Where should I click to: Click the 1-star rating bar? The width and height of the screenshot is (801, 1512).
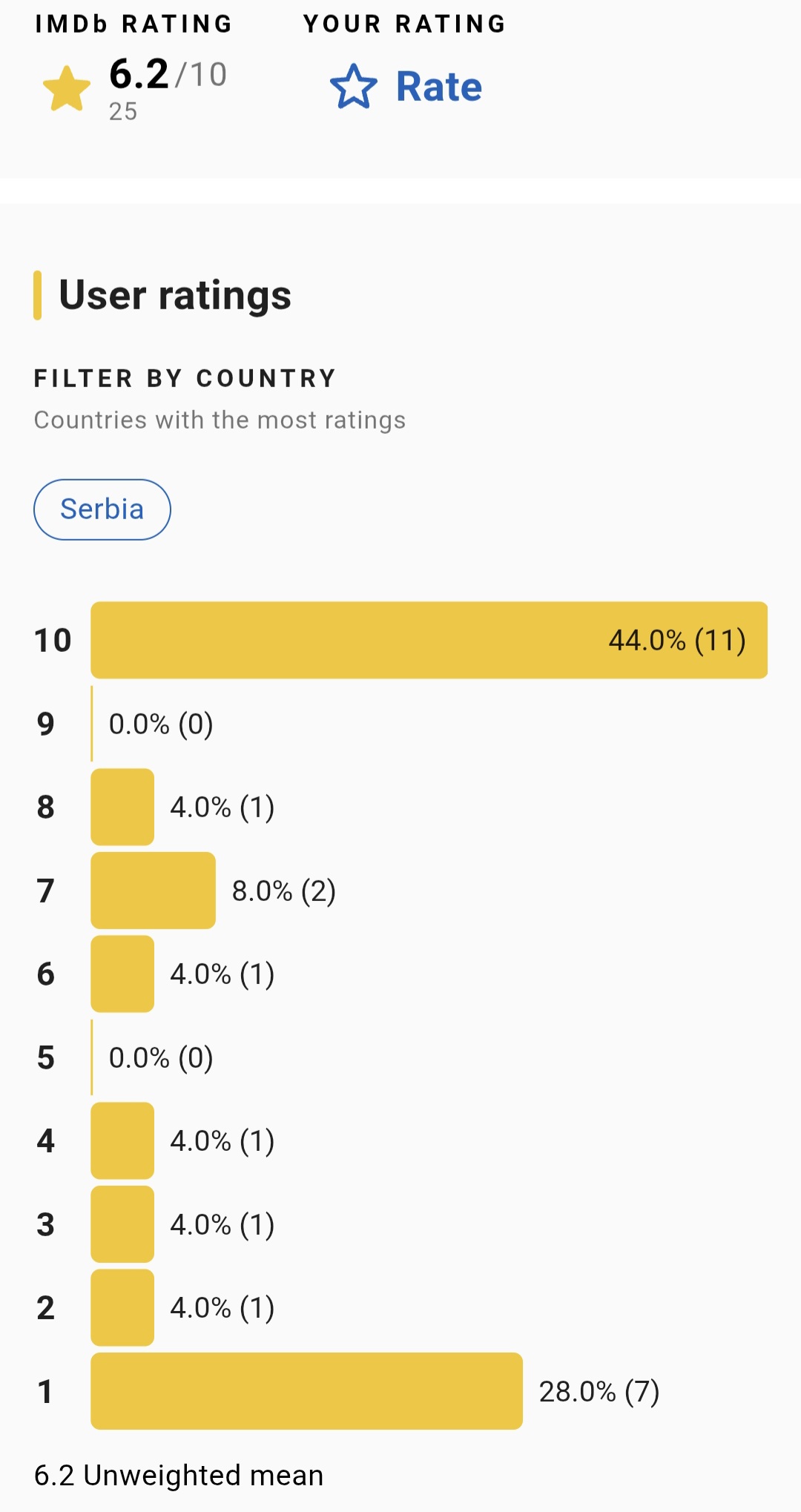pos(306,1391)
